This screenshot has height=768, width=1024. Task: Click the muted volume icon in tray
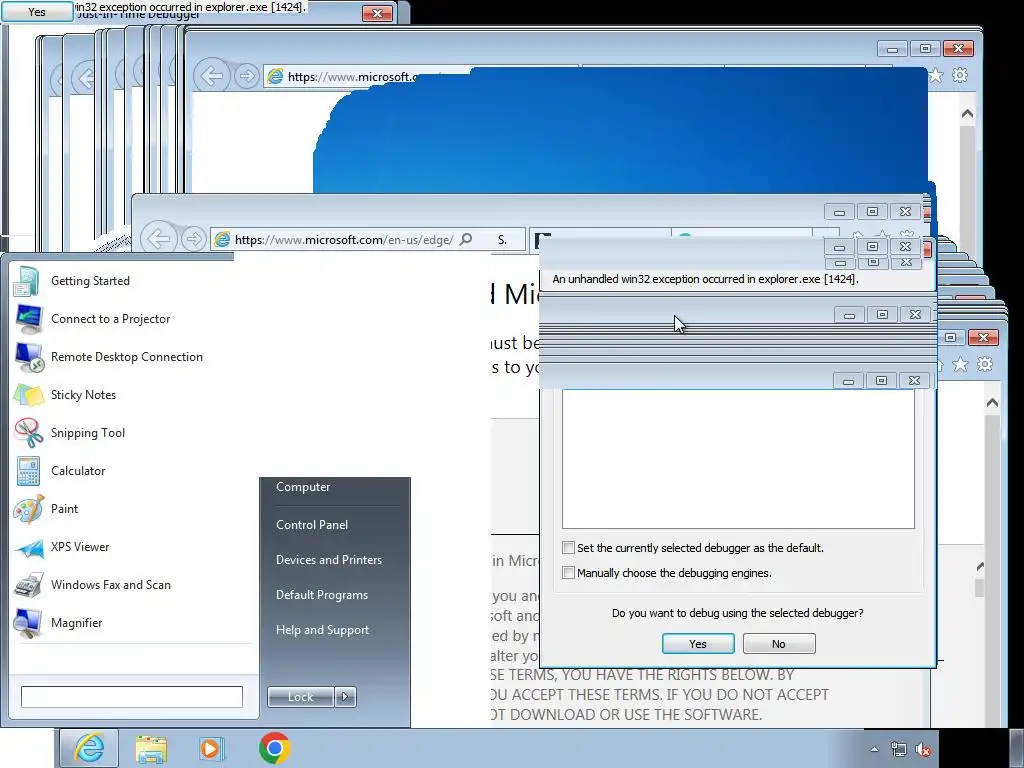pyautogui.click(x=923, y=750)
